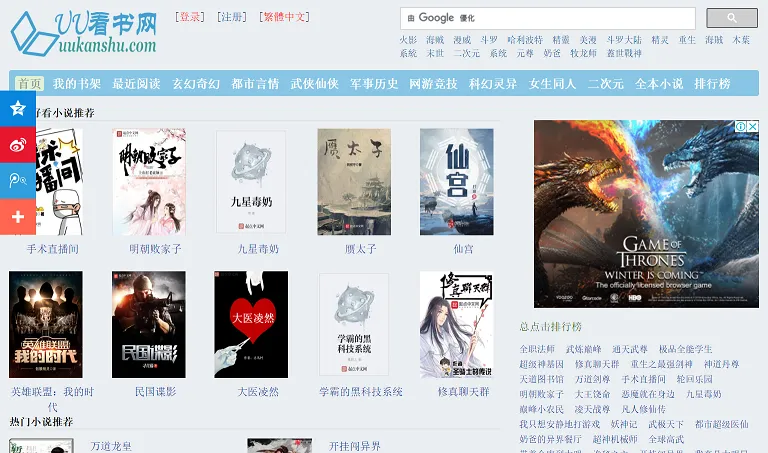The width and height of the screenshot is (768, 453).
Task: Click the QQ Zone star share icon
Action: [x=17, y=108]
